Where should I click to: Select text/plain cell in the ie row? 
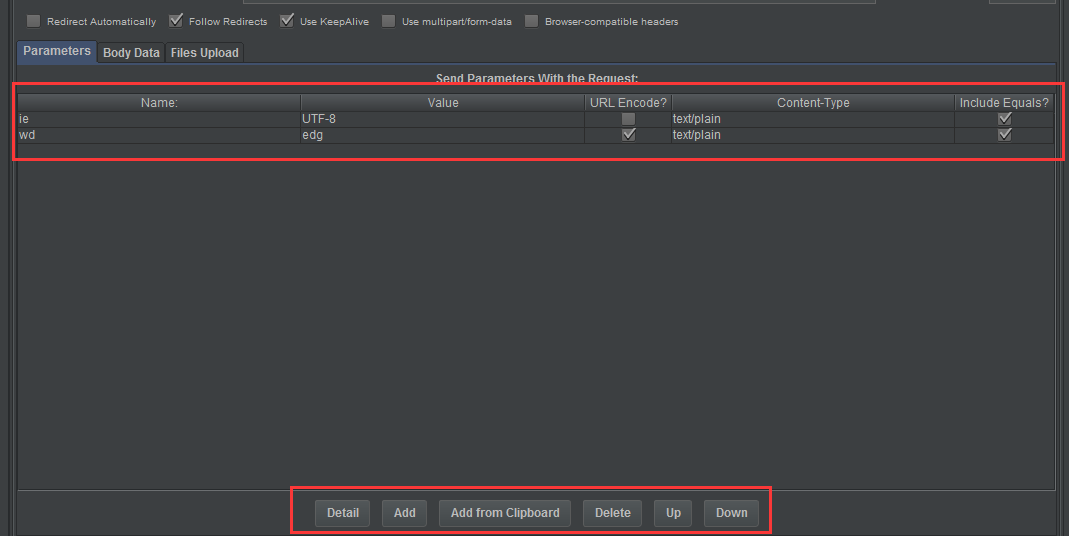coord(813,119)
